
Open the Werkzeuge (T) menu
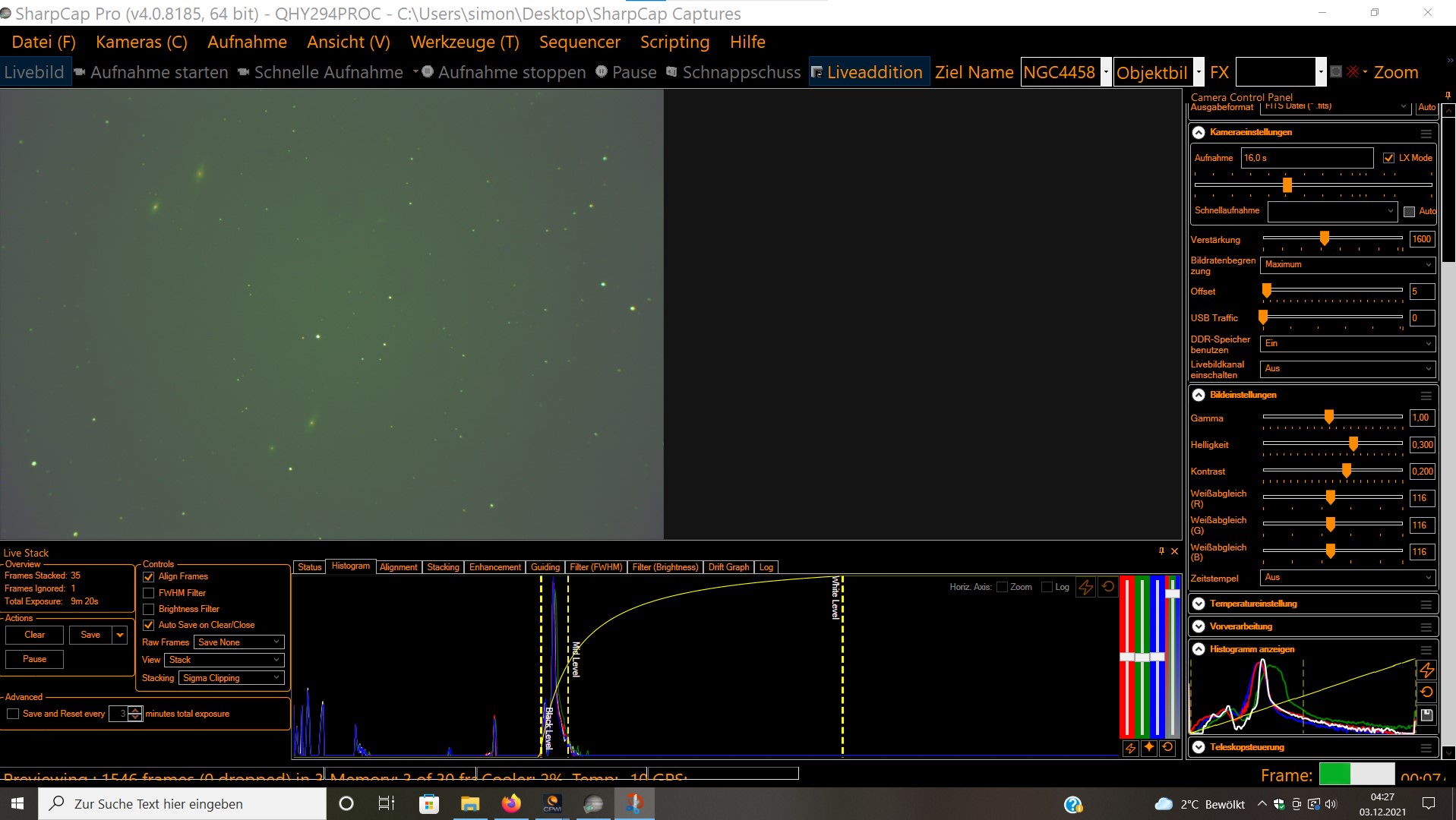[x=465, y=42]
